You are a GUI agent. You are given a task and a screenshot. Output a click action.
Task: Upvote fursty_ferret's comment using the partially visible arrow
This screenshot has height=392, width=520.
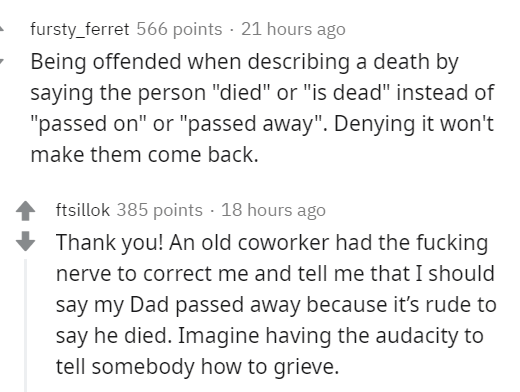coord(2,29)
